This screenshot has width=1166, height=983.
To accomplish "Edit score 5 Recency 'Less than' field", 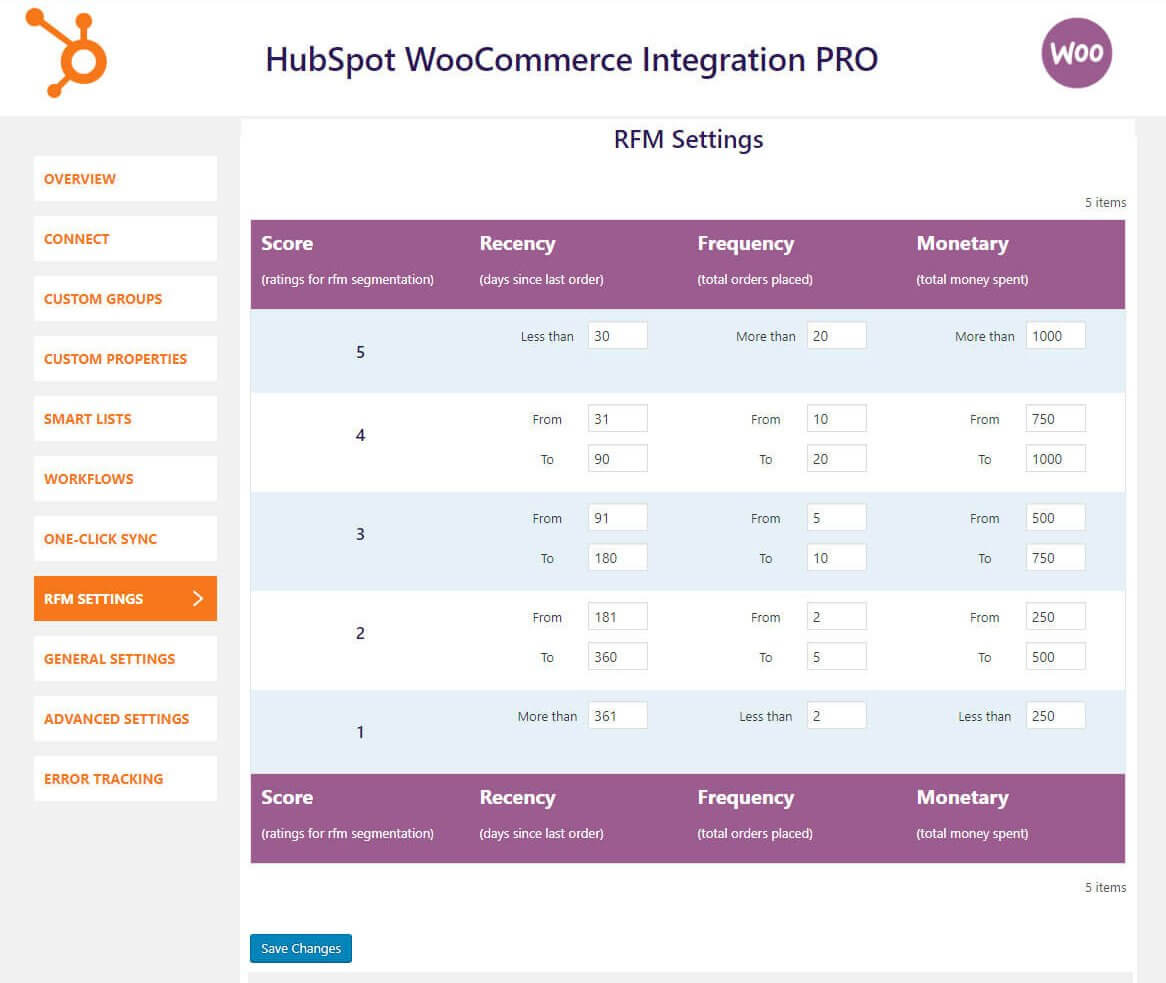I will click(617, 335).
